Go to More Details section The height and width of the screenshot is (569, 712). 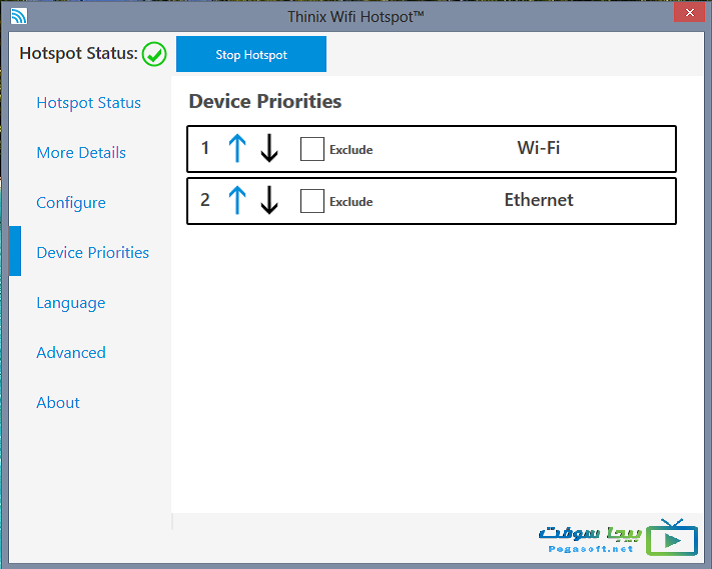tap(81, 153)
